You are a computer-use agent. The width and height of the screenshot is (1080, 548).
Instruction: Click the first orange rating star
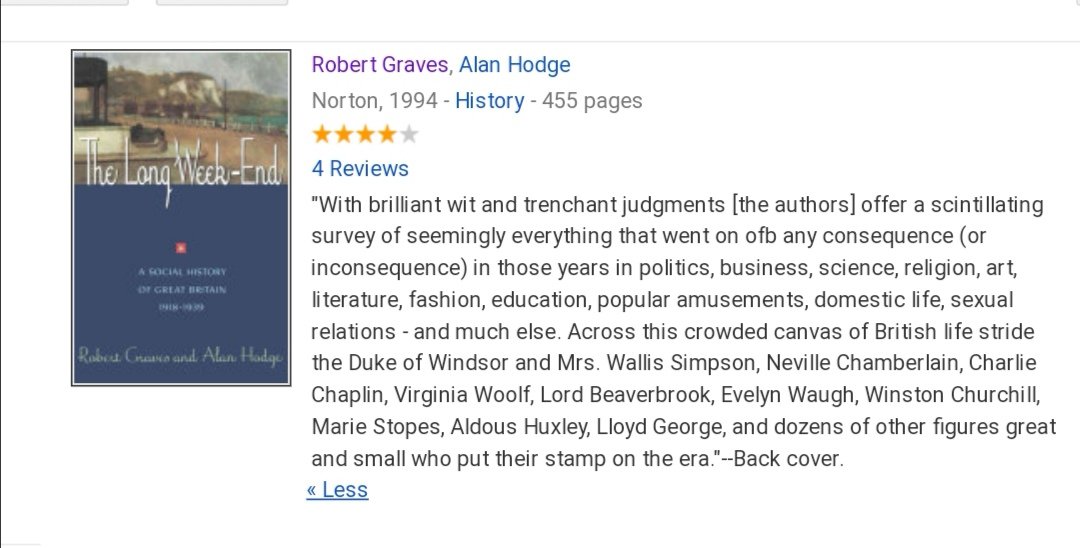(x=322, y=134)
